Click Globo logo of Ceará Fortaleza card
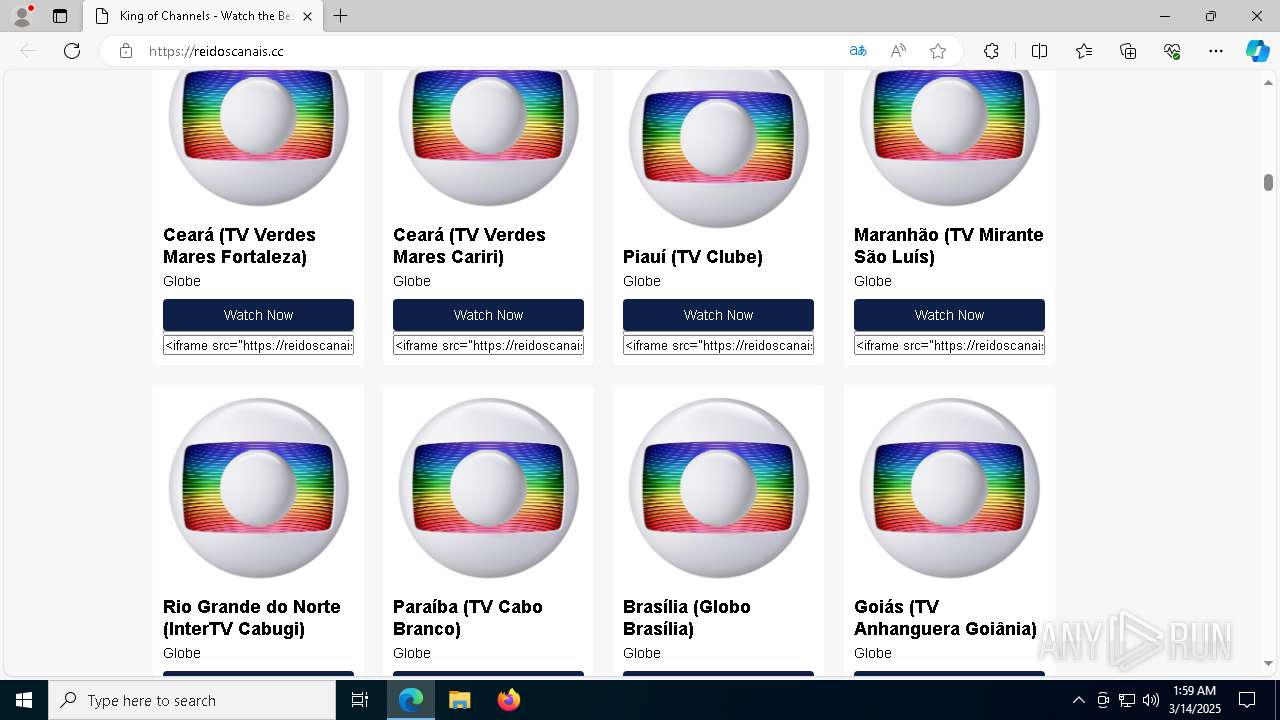This screenshot has width=1280, height=720. (258, 138)
